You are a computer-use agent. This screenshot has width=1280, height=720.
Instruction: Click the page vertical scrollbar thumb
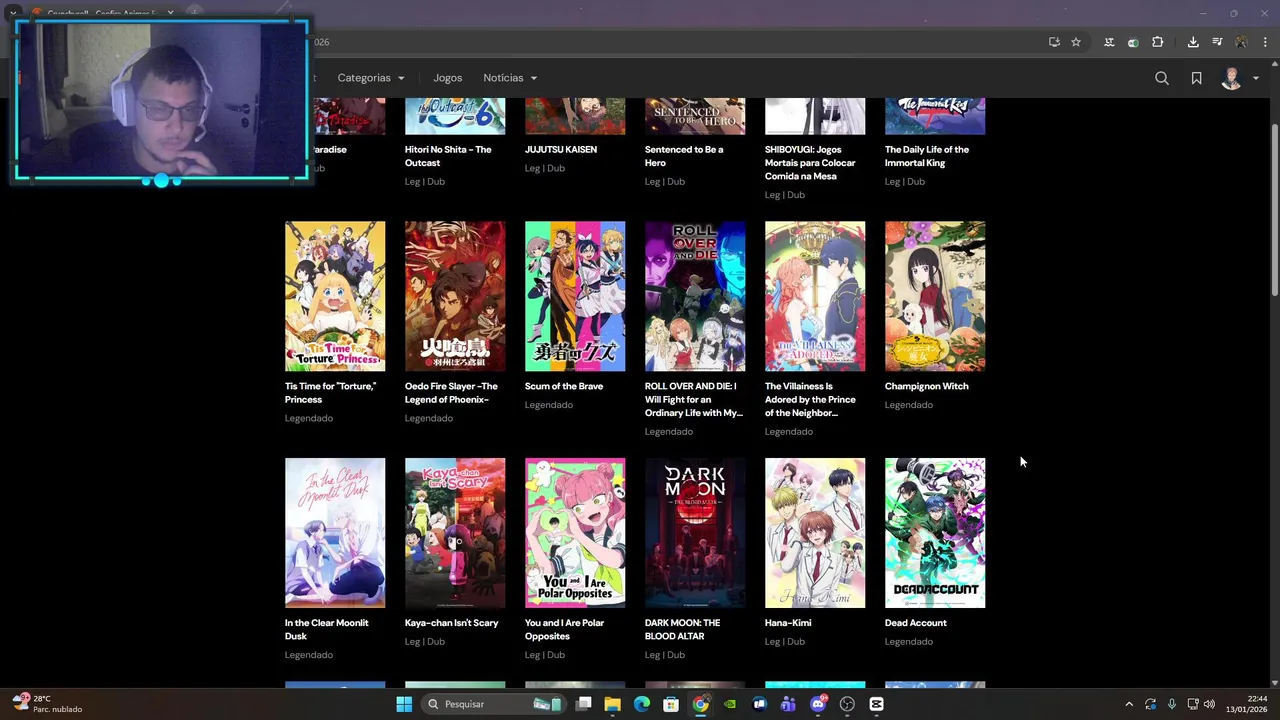coord(1274,209)
